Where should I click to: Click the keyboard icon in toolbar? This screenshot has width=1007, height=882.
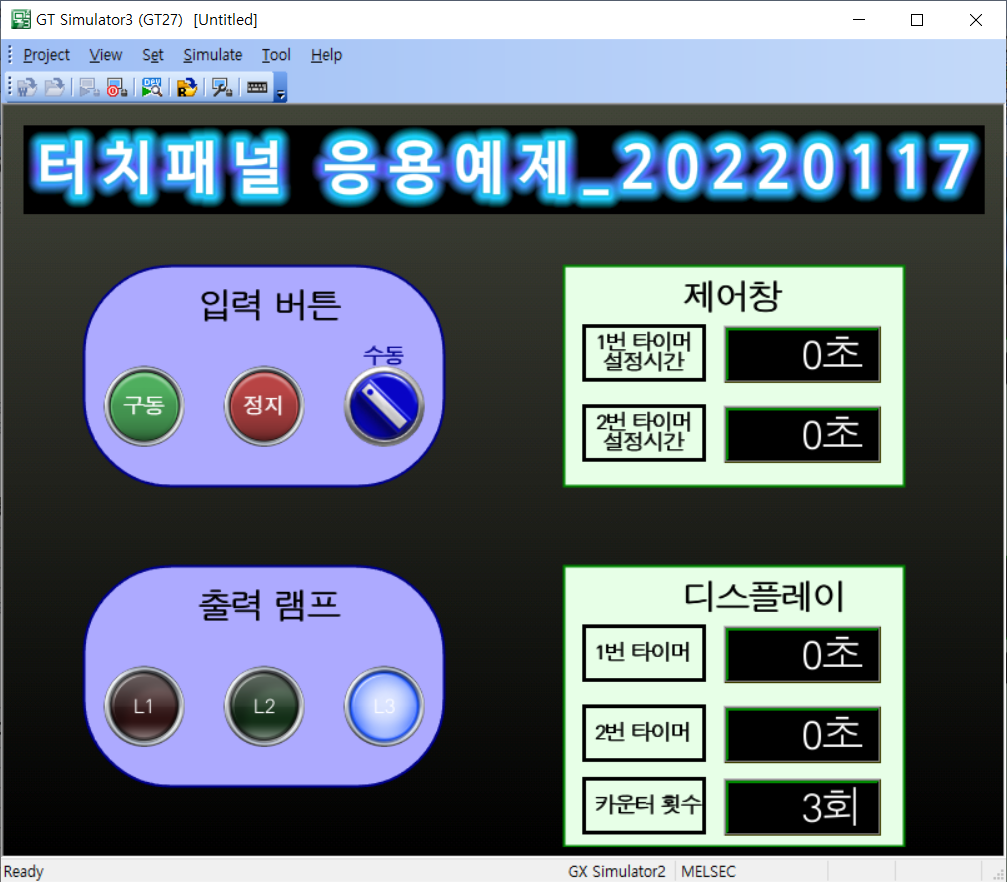point(258,87)
